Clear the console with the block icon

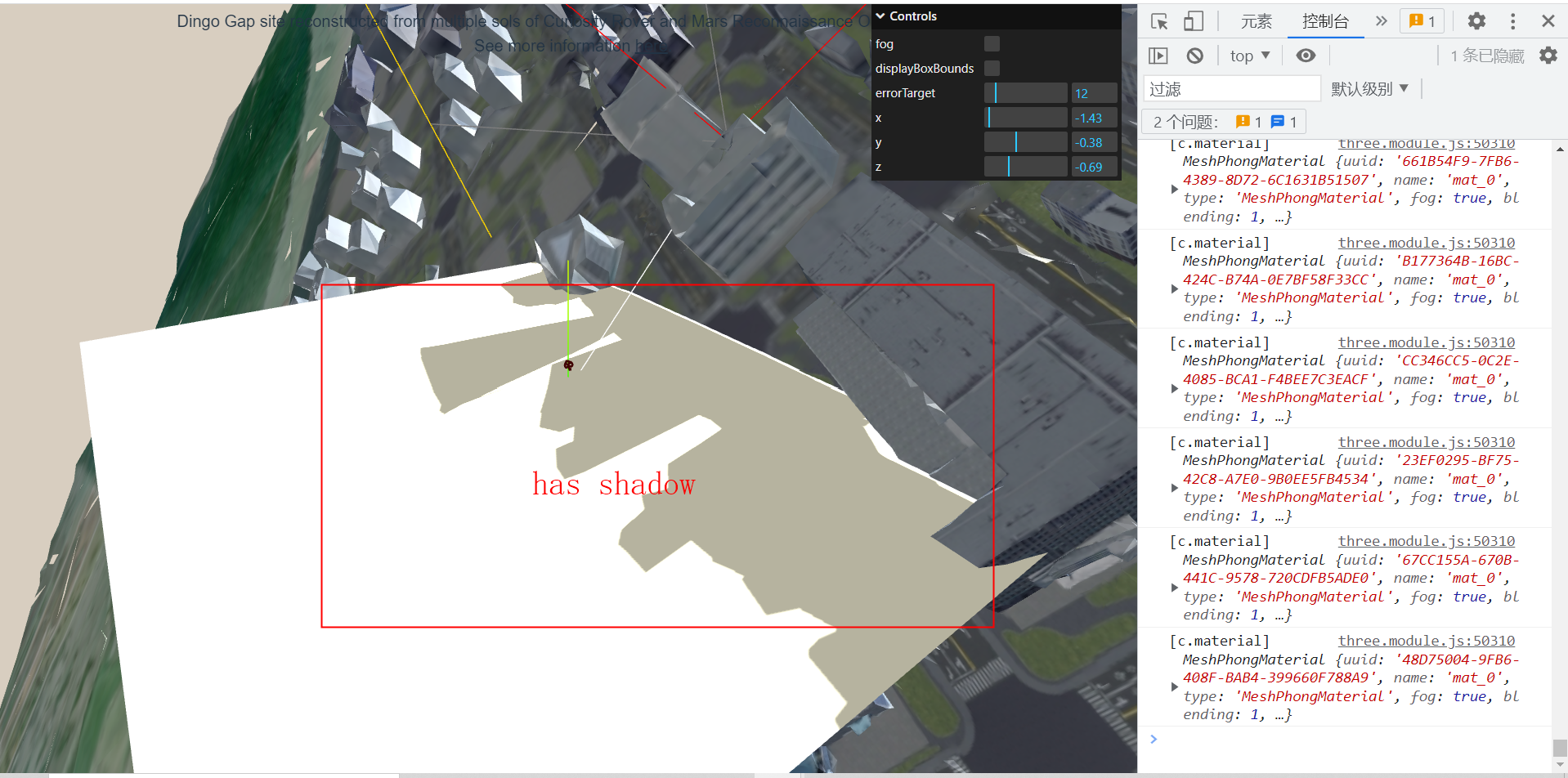click(1195, 55)
